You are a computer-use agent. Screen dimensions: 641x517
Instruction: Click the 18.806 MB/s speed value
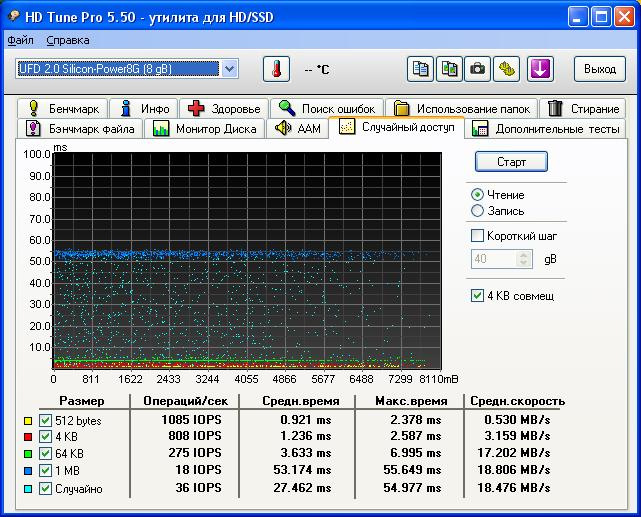513,470
